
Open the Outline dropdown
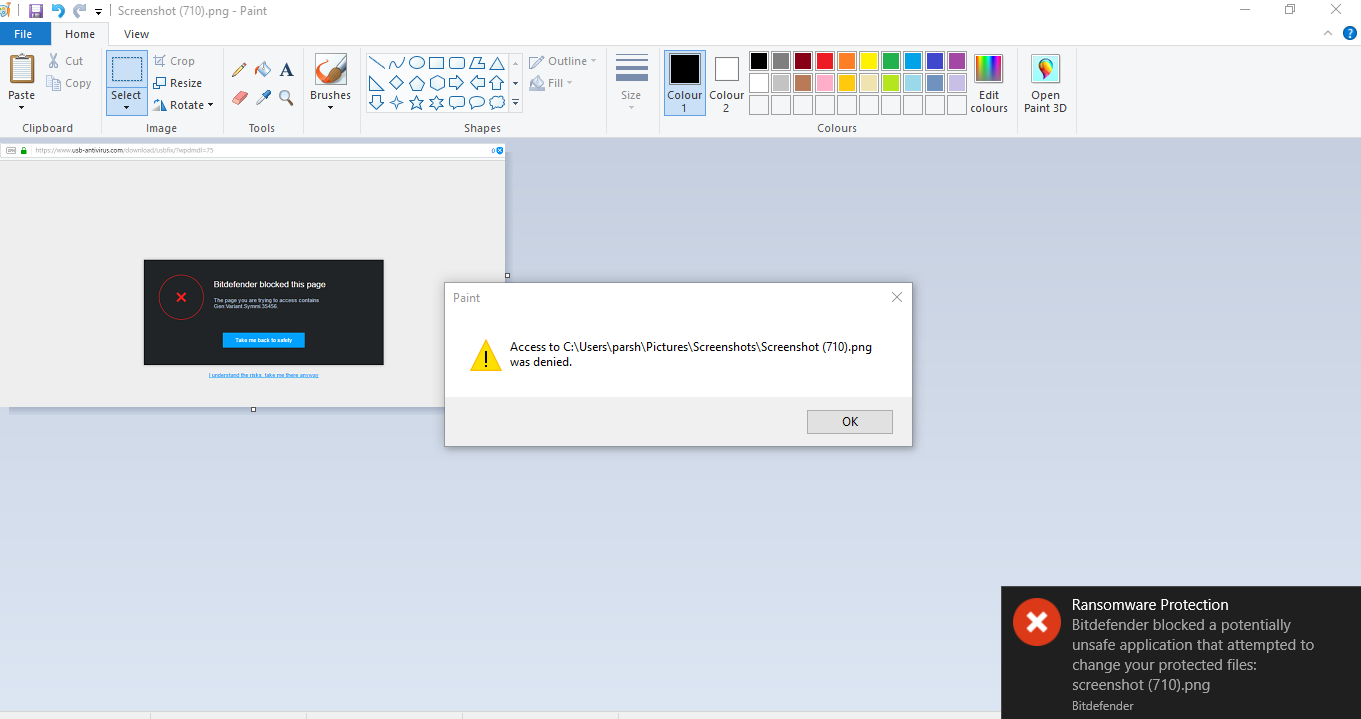(x=563, y=61)
